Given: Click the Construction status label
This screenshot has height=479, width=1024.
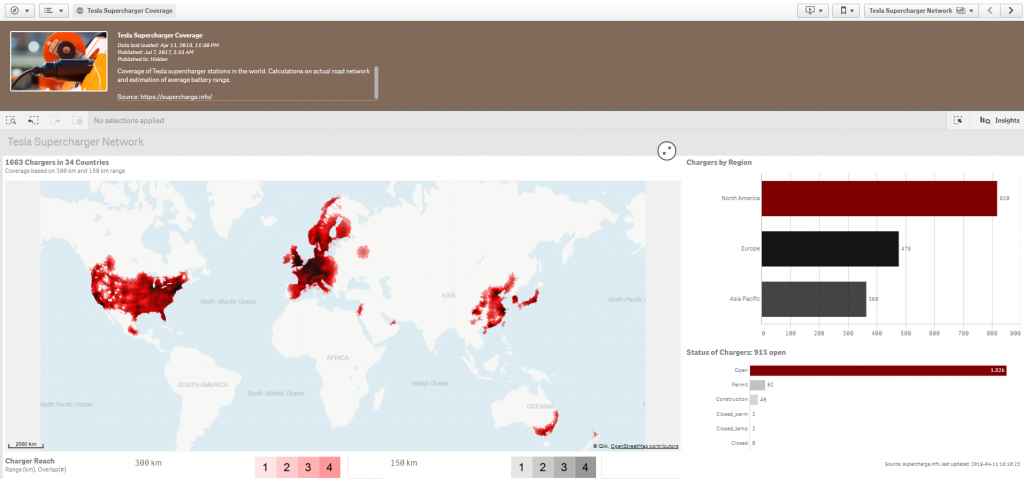Looking at the screenshot, I should (x=732, y=399).
